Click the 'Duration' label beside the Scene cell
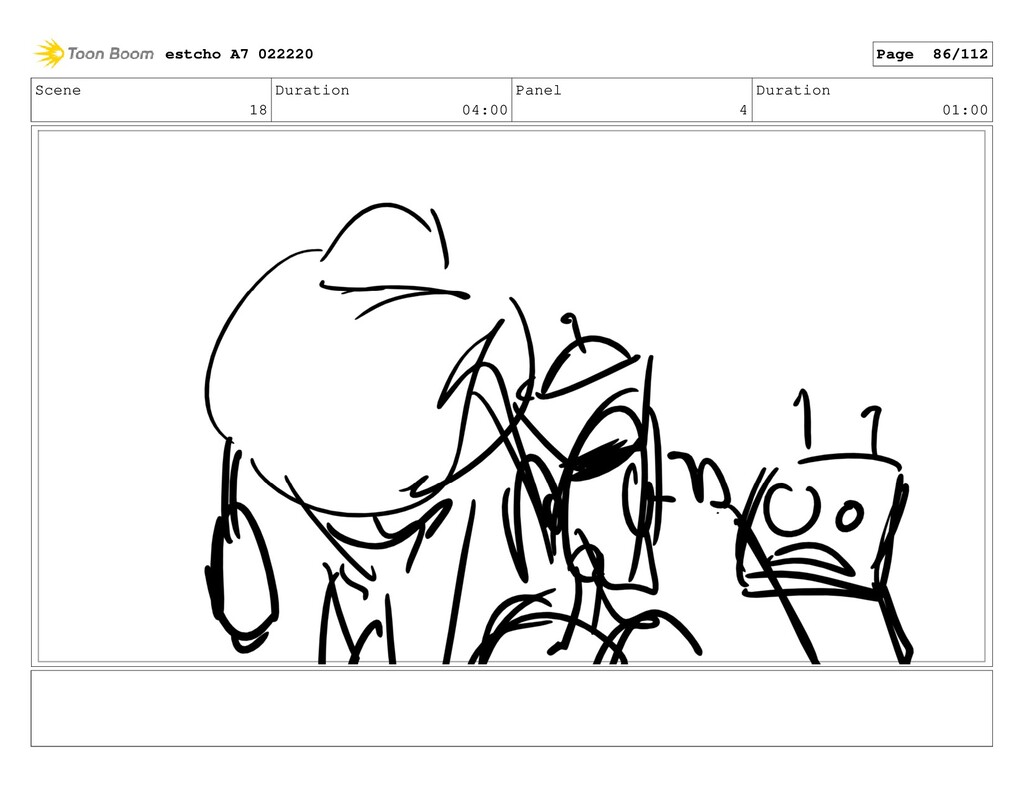The image size is (1024, 793). pos(312,90)
